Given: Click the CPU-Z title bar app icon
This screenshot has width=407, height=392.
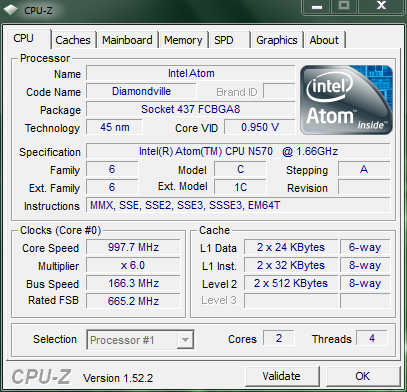Looking at the screenshot, I should pos(11,10).
